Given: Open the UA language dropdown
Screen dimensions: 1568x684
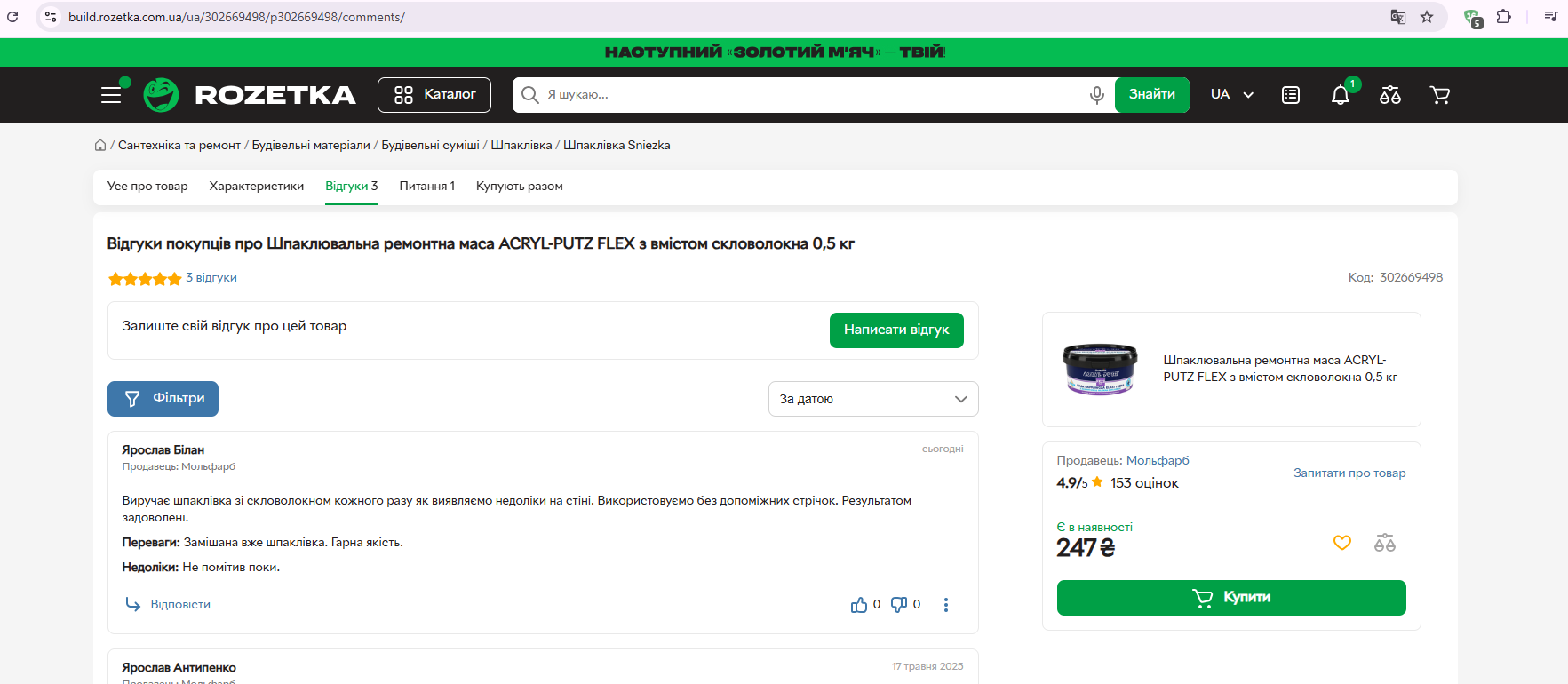Looking at the screenshot, I should click(1232, 95).
